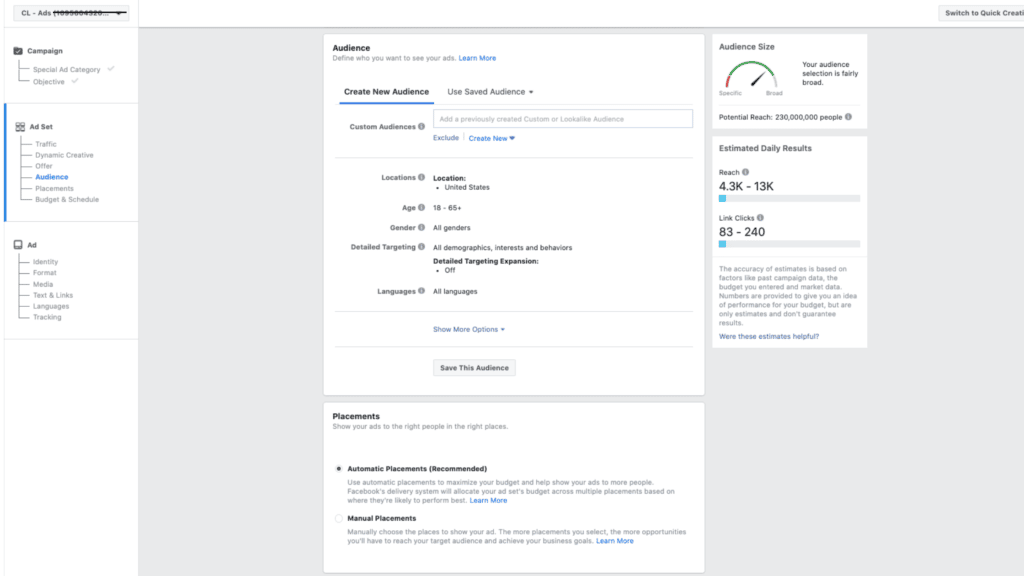Click the Ad section icon in sidebar
The width and height of the screenshot is (1024, 576).
19,245
